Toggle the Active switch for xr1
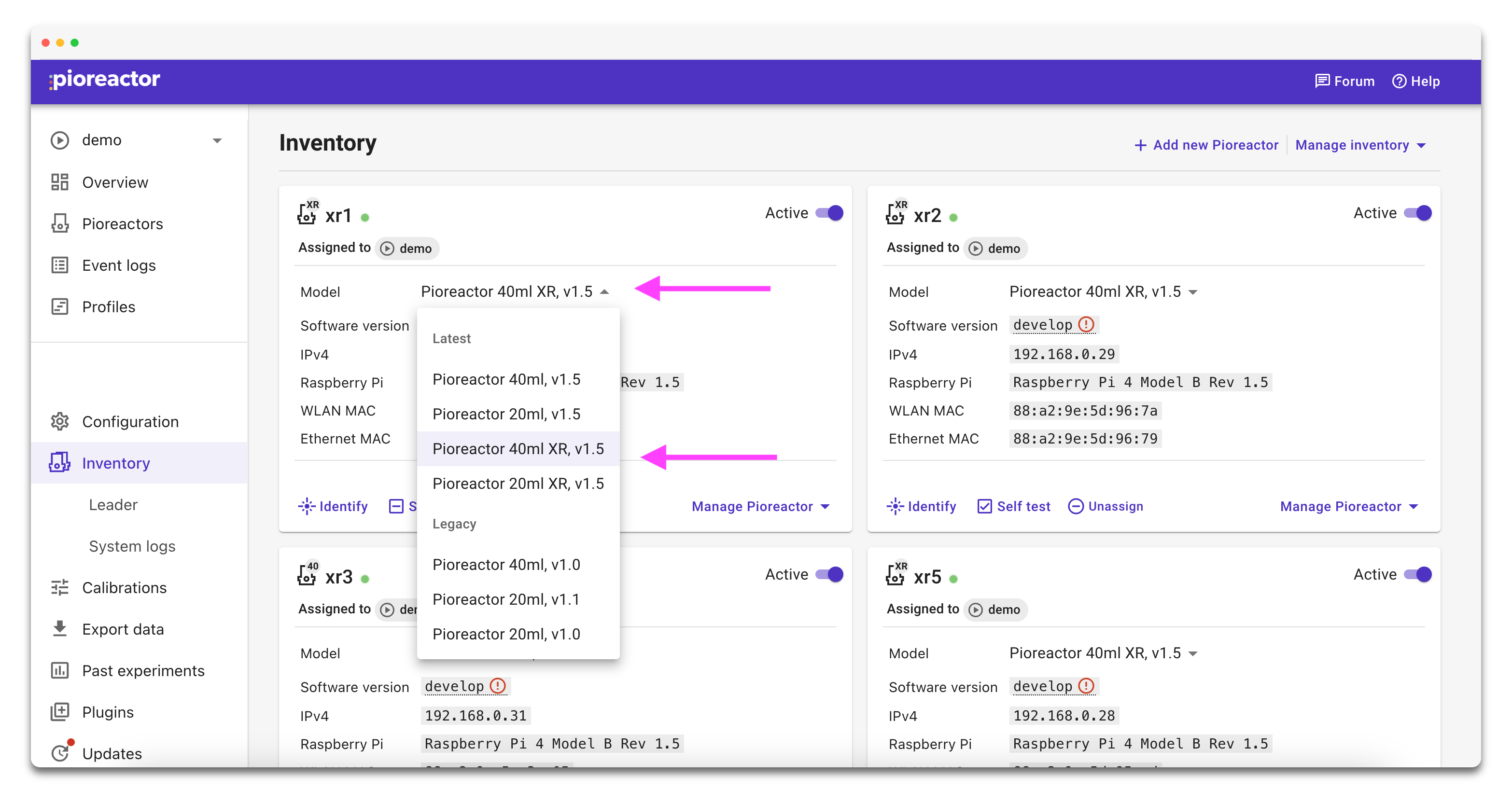The width and height of the screenshot is (1512, 804). (829, 213)
